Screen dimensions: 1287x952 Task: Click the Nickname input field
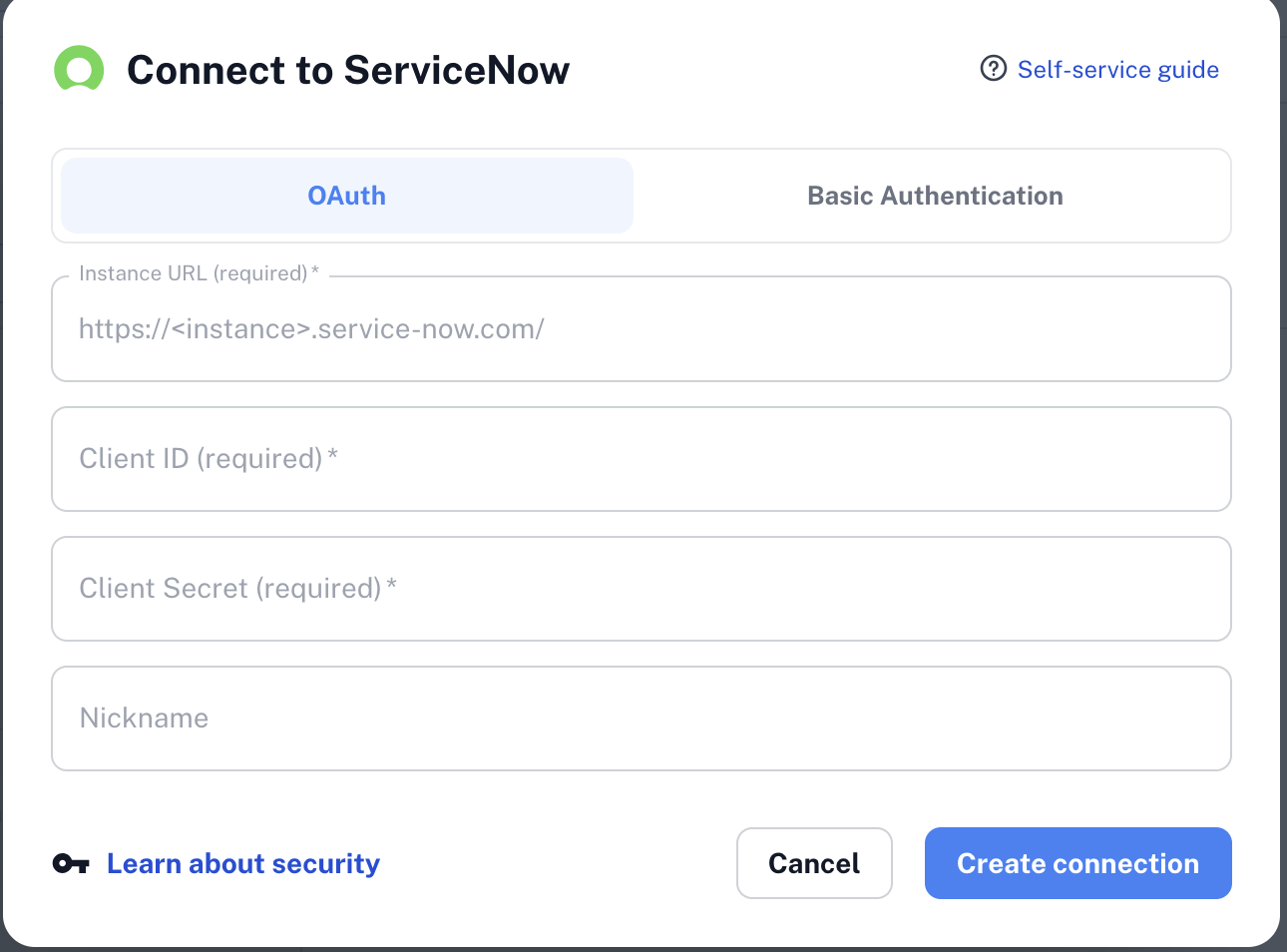point(641,718)
